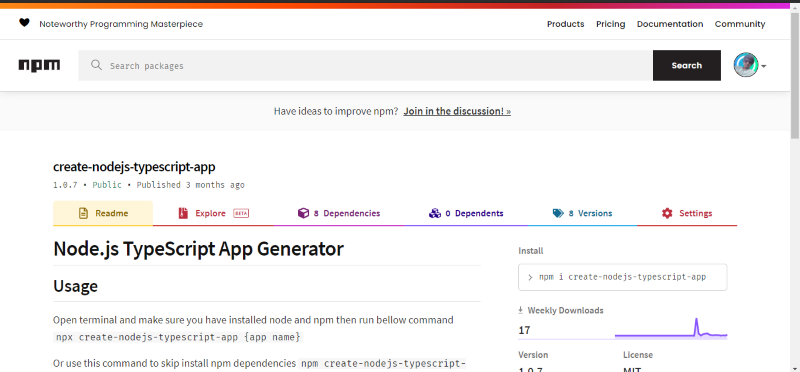Open the 8 Dependencies tab

click(x=339, y=213)
